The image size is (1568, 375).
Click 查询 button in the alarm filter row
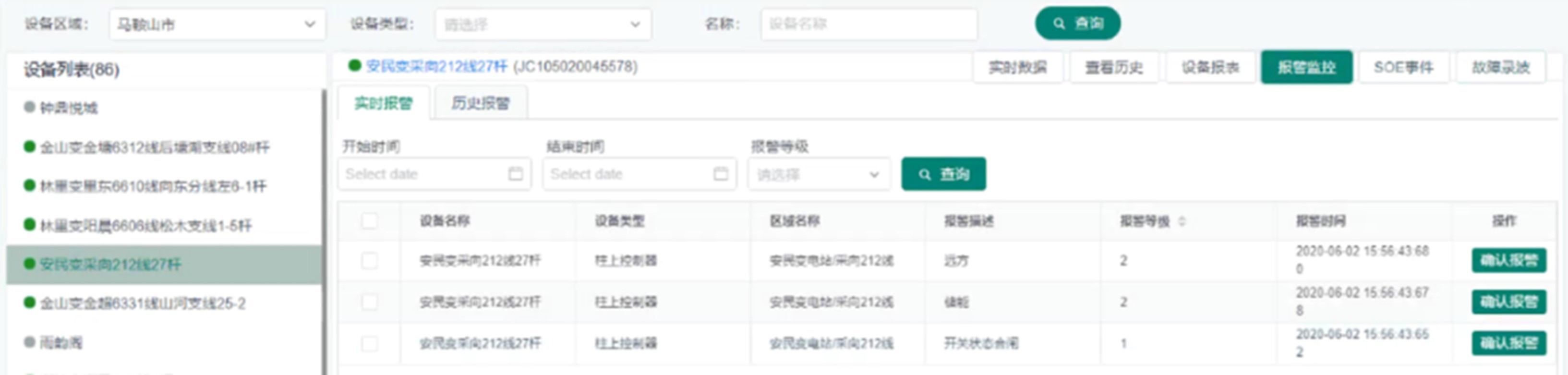(943, 174)
